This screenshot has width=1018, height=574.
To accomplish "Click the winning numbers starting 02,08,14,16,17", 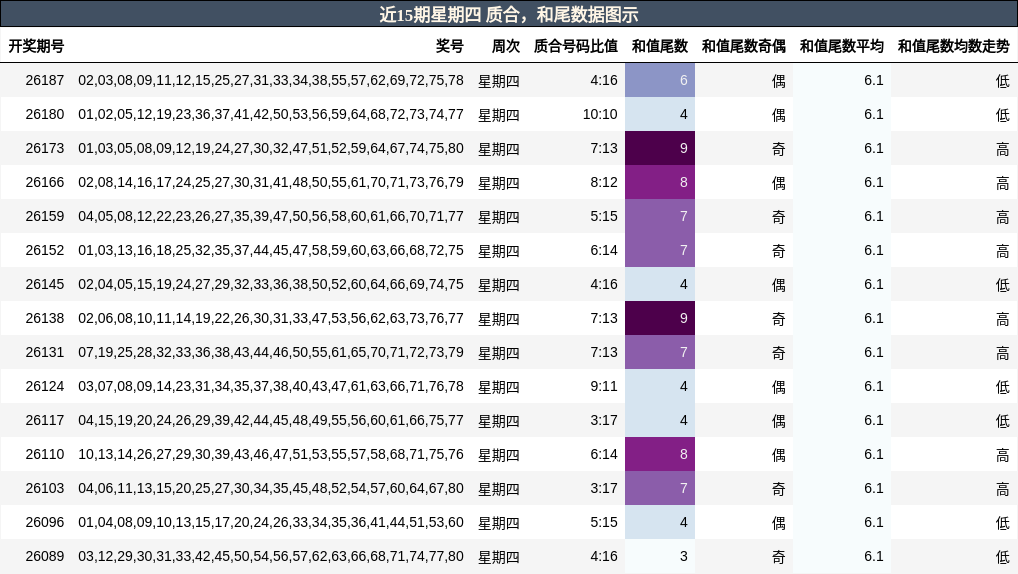I will click(271, 182).
